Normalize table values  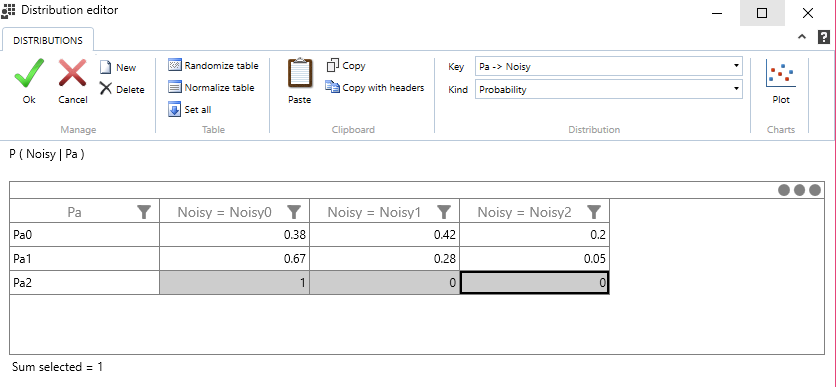pos(211,87)
